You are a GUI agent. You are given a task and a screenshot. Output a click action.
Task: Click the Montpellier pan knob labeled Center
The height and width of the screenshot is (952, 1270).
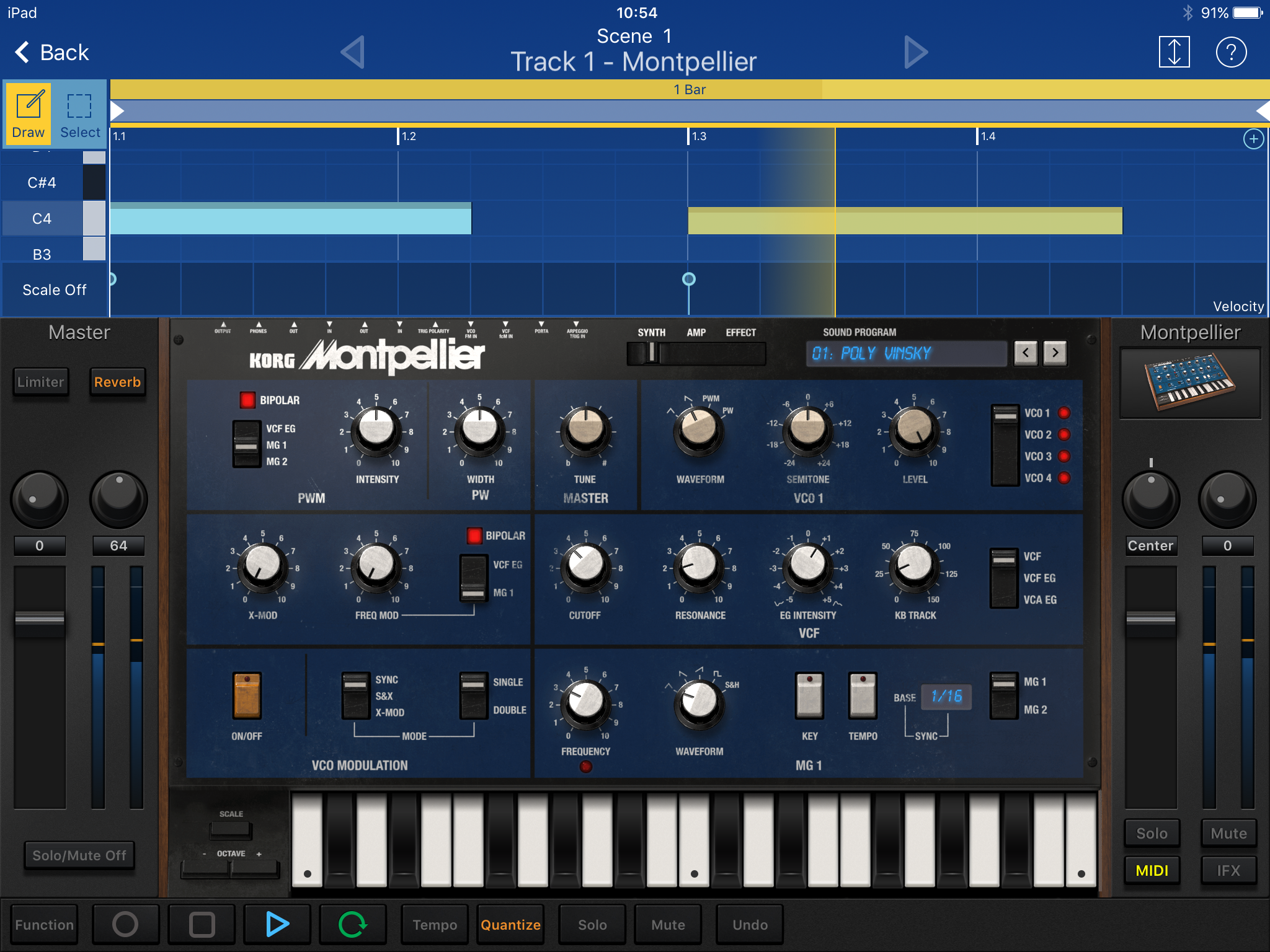tap(1151, 498)
